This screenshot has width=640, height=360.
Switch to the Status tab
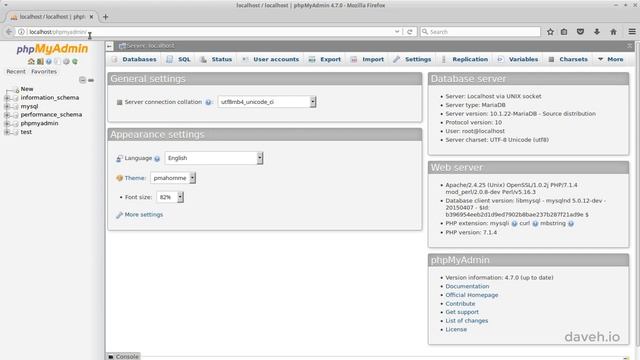click(216, 59)
